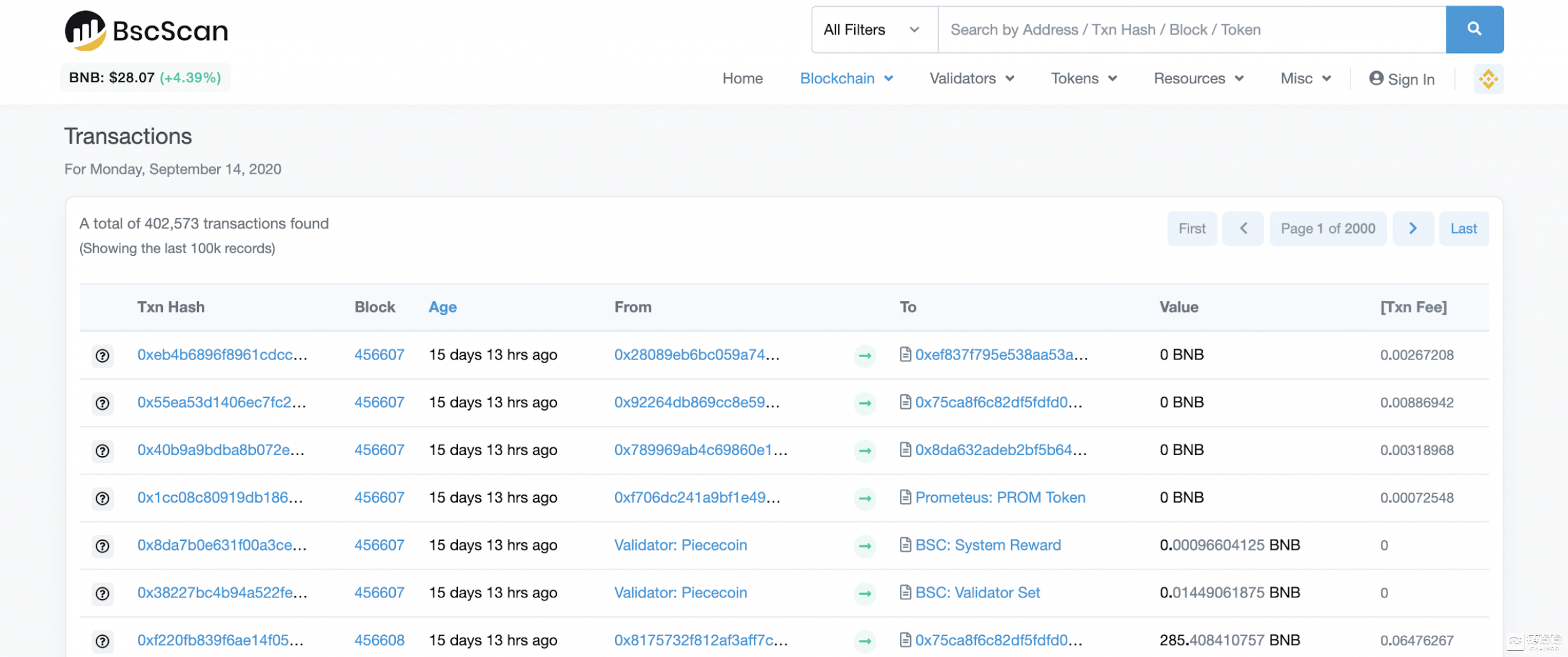The height and width of the screenshot is (657, 1568).
Task: Go to the Home page
Action: 742,78
